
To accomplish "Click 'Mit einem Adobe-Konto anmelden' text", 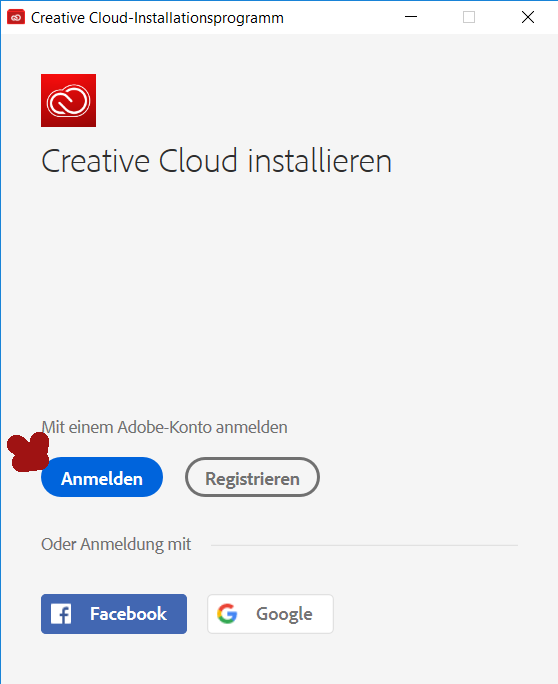I will tap(164, 427).
